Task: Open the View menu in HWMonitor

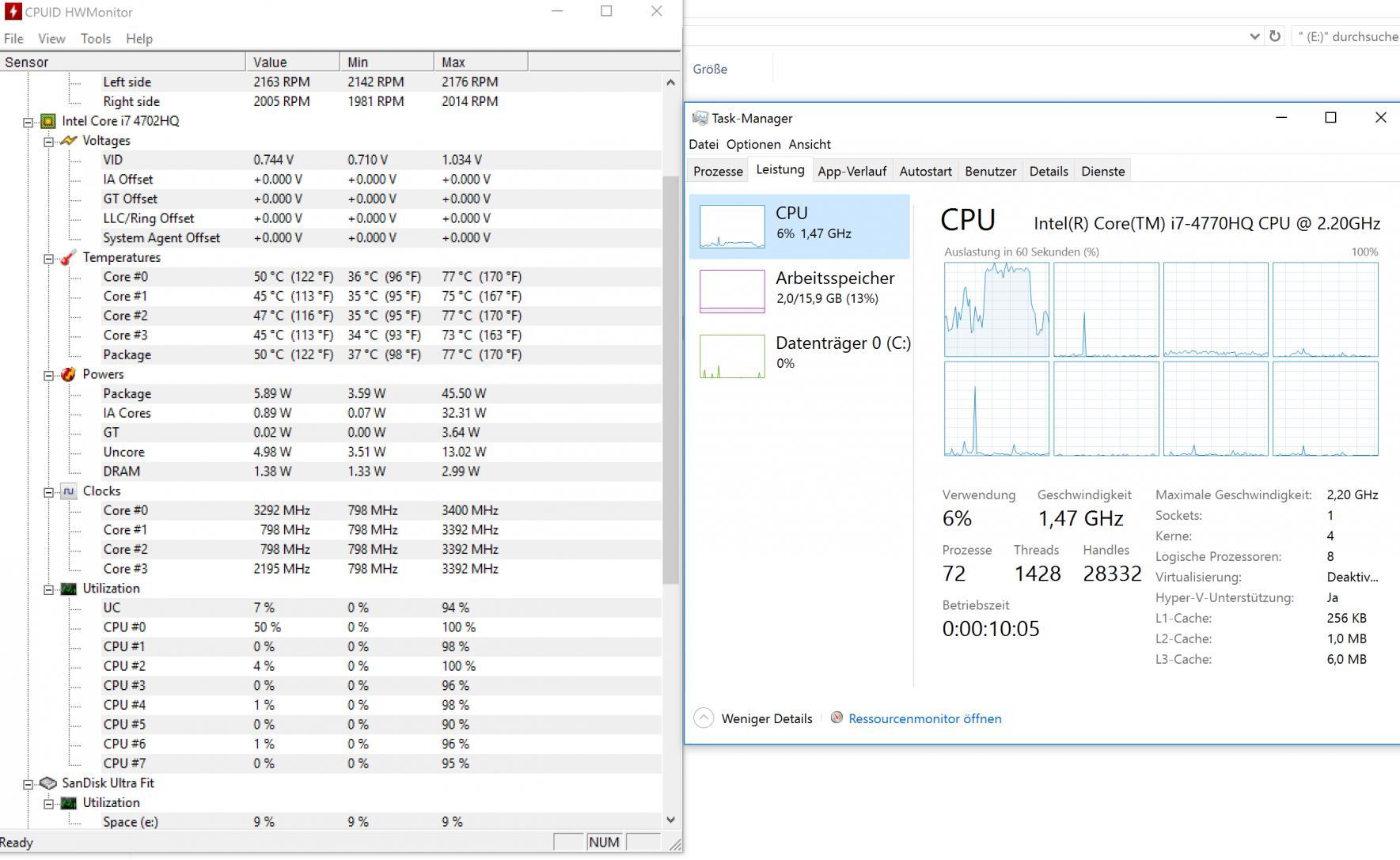Action: (51, 39)
